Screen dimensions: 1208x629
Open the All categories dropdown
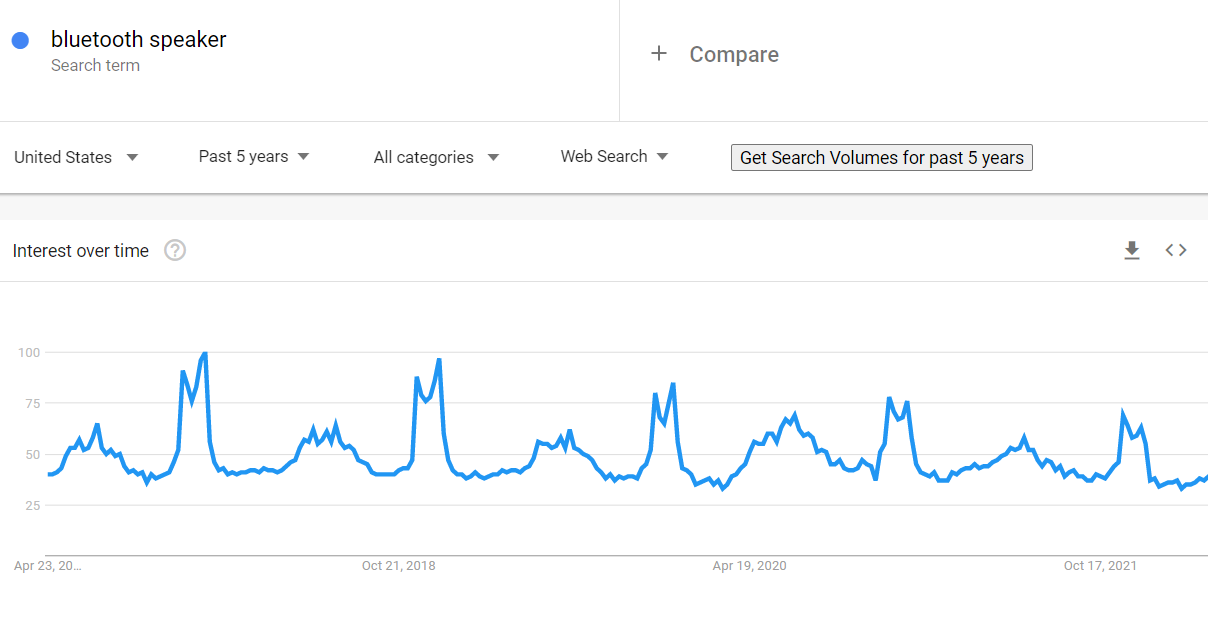tap(436, 157)
